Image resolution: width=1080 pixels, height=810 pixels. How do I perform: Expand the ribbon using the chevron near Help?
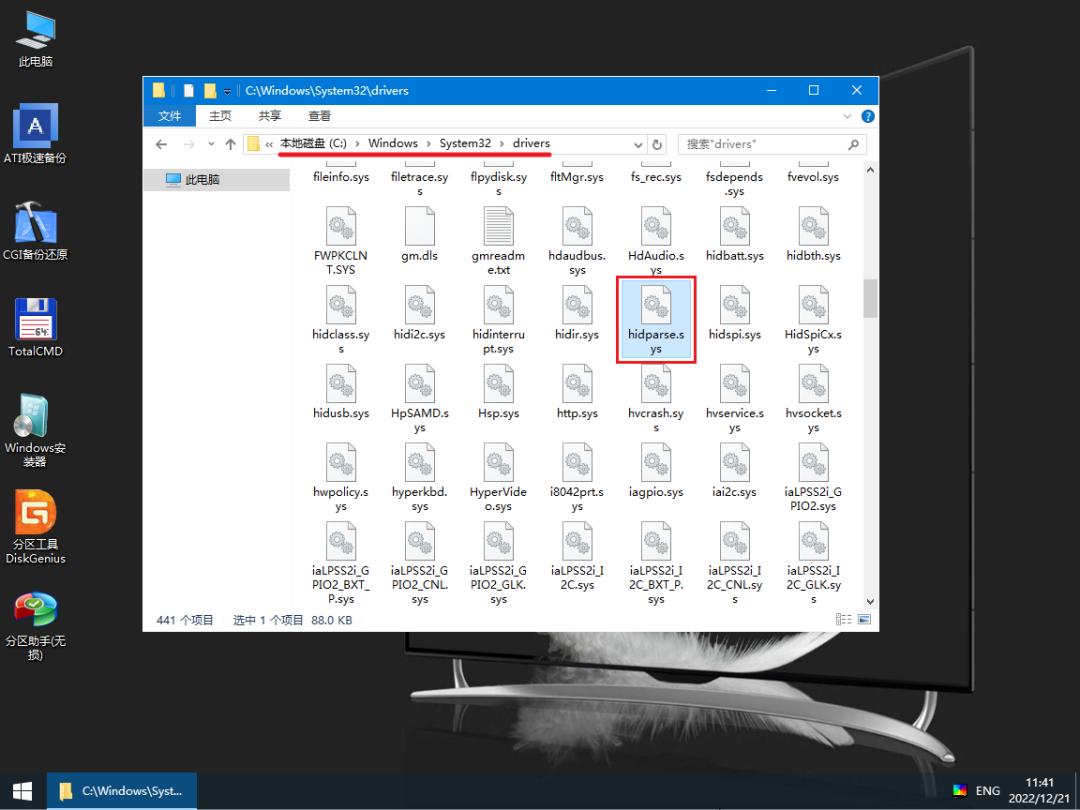[846, 115]
